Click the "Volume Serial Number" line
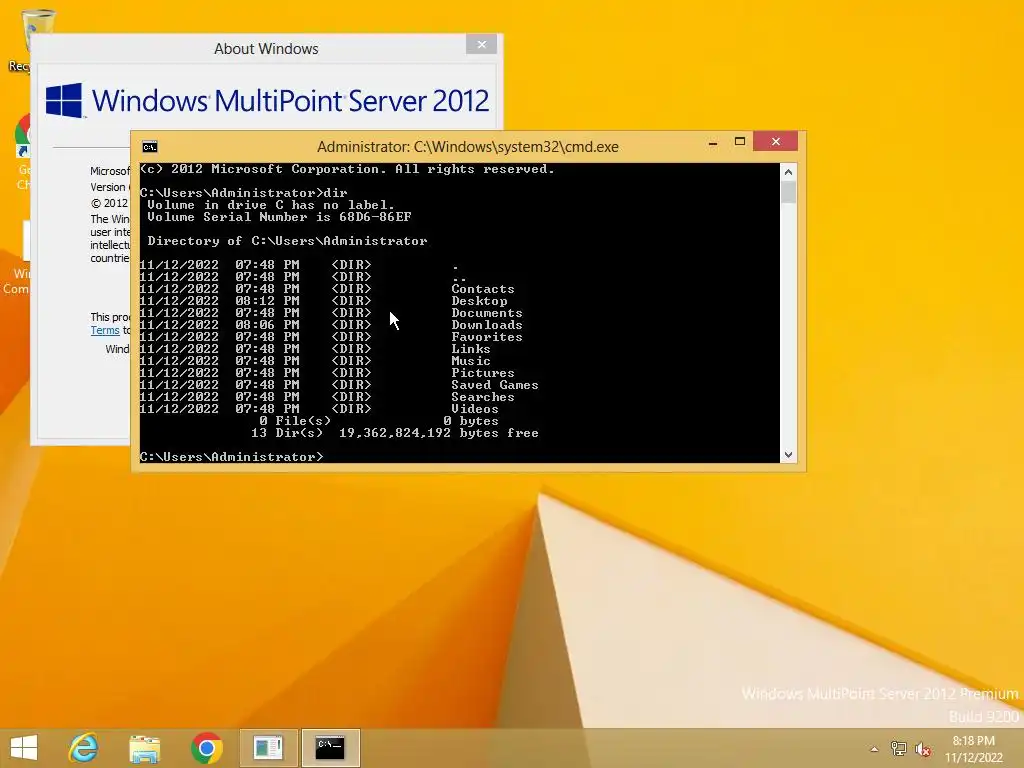 (280, 217)
